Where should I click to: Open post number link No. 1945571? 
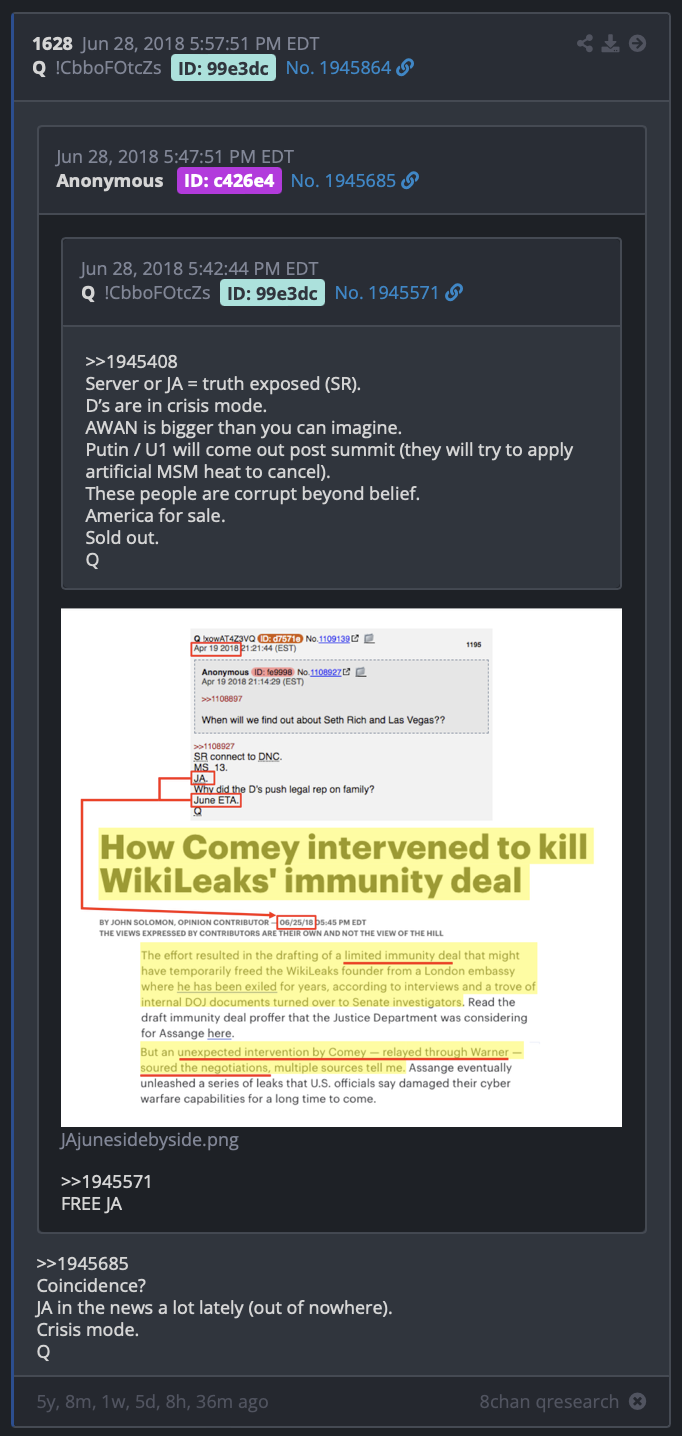[x=387, y=293]
